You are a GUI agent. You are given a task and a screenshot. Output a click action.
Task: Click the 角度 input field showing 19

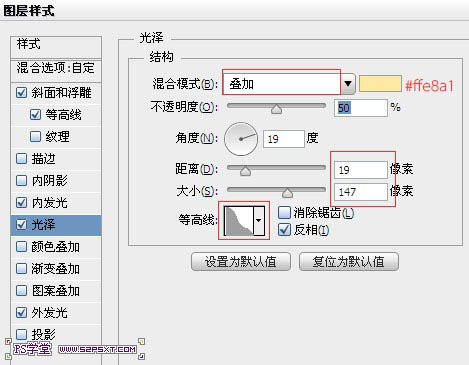[284, 139]
